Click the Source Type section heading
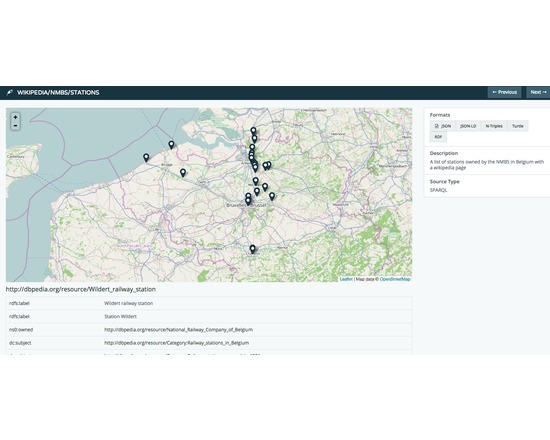550x440 pixels. (444, 181)
